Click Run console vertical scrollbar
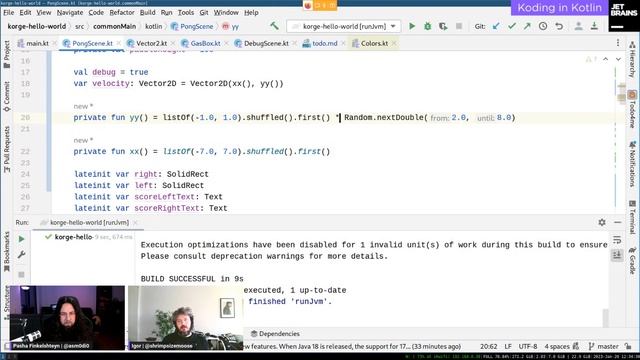Image resolution: width=640 pixels, height=360 pixels. [606, 318]
